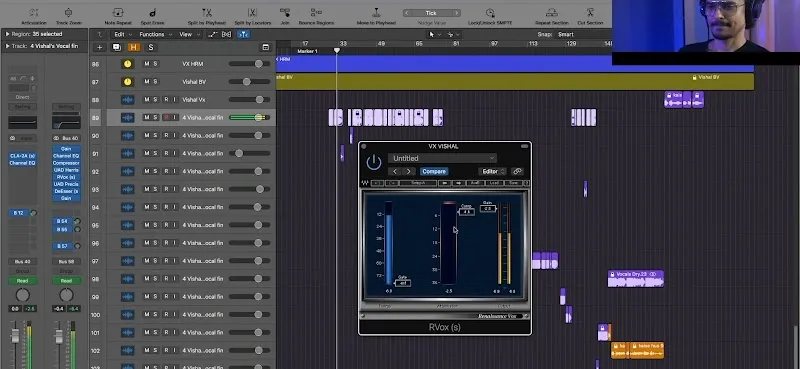Toggle the Flex view icon
The height and width of the screenshot is (369, 800).
coord(227,34)
